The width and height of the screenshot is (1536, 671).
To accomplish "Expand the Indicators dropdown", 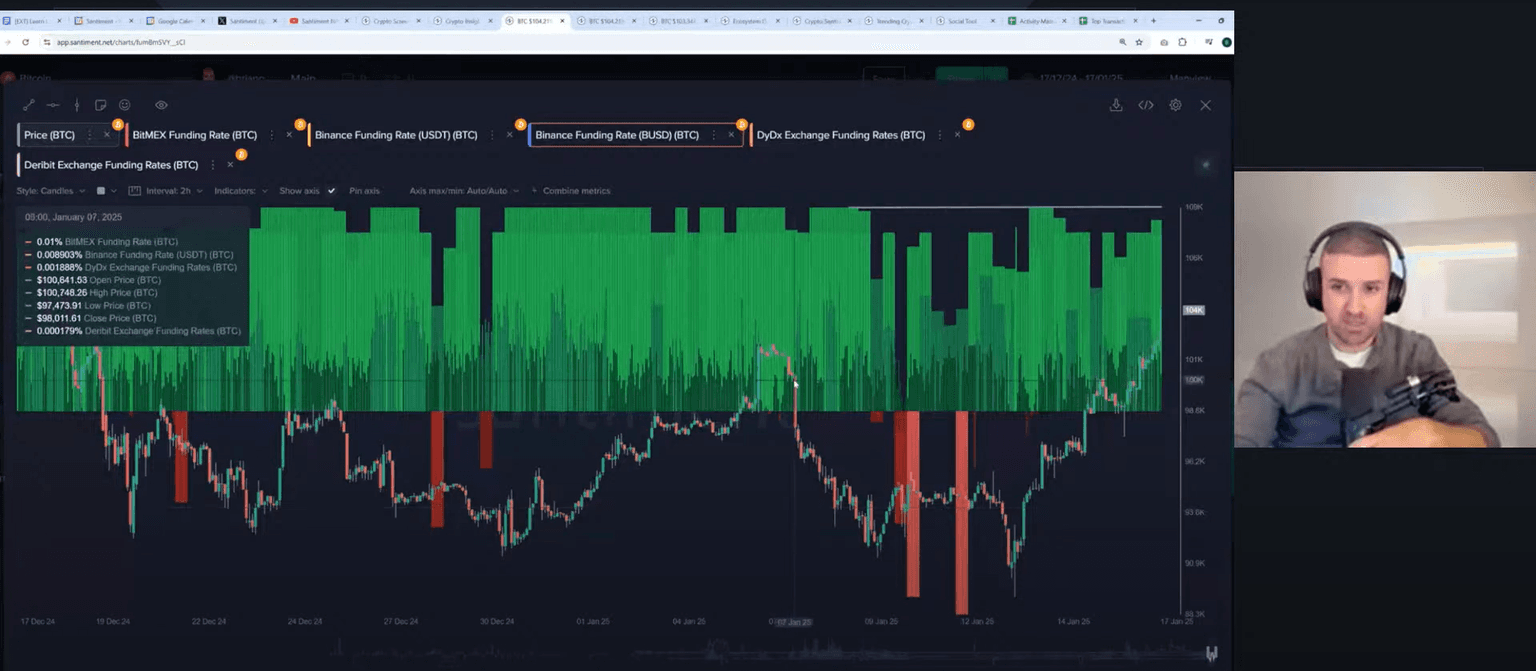I will (x=241, y=190).
